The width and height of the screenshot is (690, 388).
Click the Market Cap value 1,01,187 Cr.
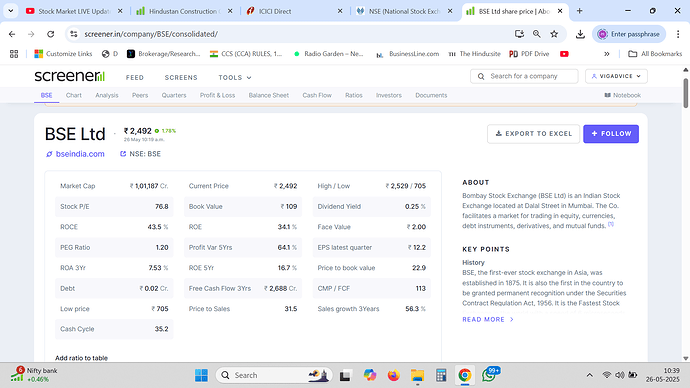(x=149, y=186)
